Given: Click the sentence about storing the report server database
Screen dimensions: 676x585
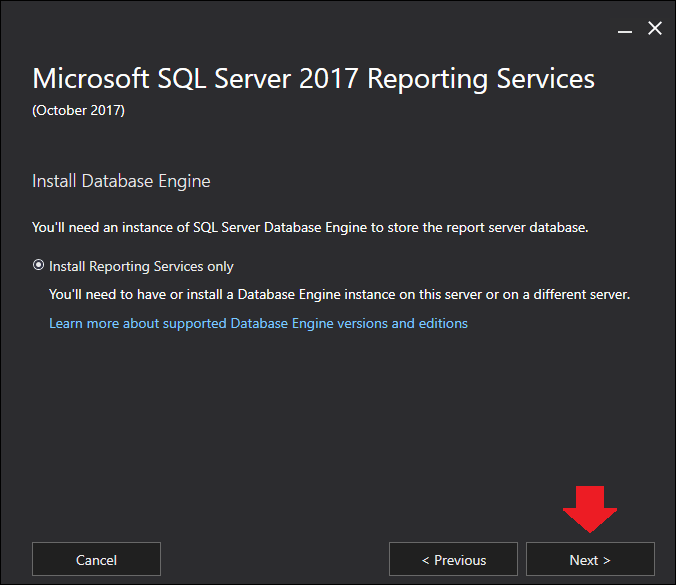Looking at the screenshot, I should point(310,227).
